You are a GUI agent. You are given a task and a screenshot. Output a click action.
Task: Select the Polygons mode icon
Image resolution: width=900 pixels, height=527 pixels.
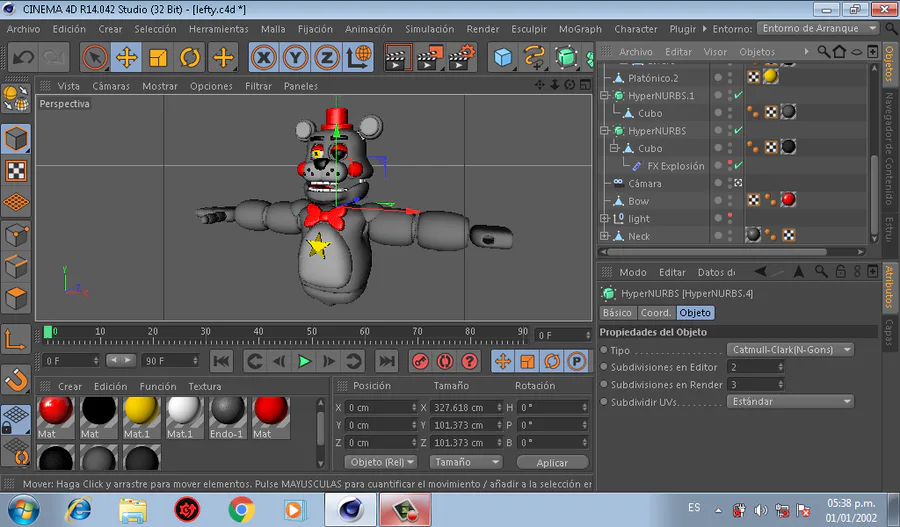(x=16, y=299)
